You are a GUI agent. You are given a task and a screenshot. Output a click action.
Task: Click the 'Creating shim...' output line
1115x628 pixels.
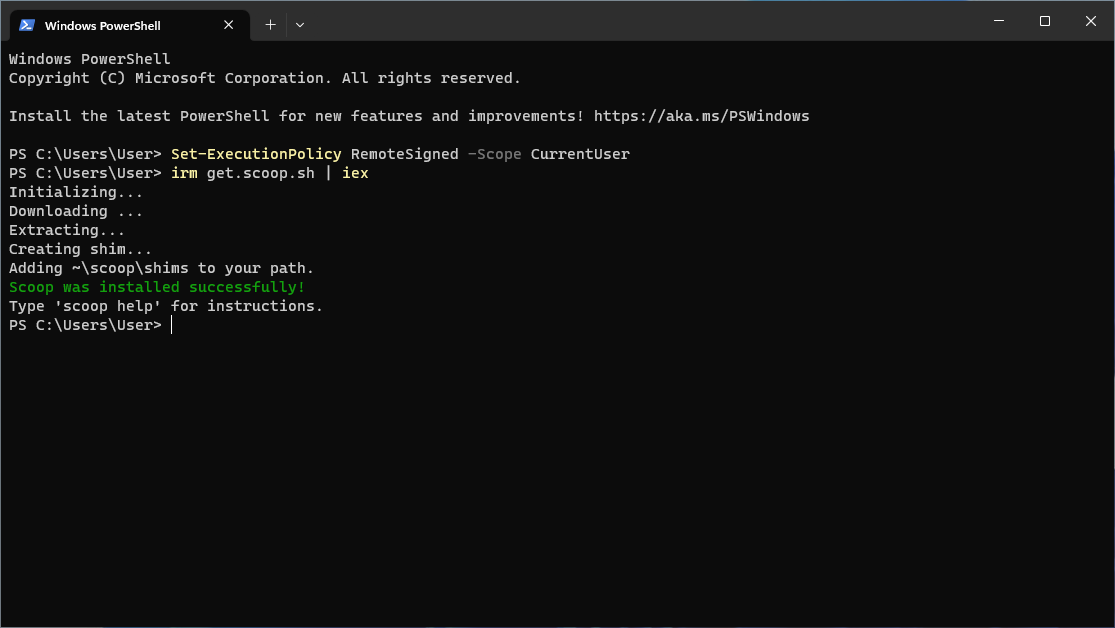pyautogui.click(x=80, y=250)
